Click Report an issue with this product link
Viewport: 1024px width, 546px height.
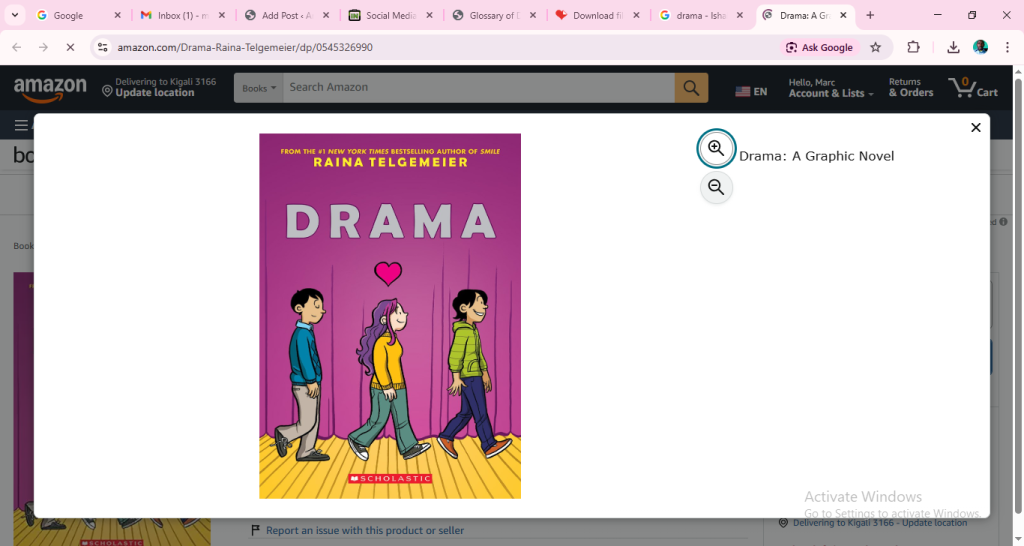(364, 530)
